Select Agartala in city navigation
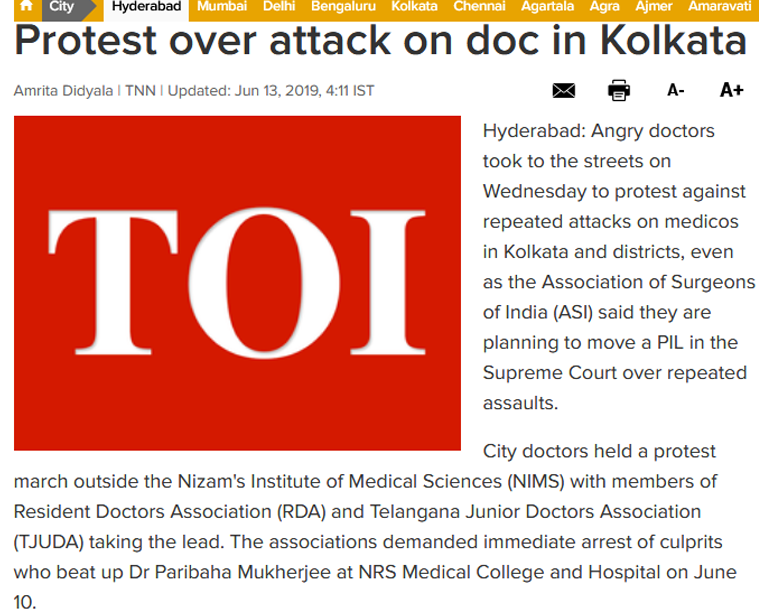Screen dimensions: 759x609 tap(547, 6)
